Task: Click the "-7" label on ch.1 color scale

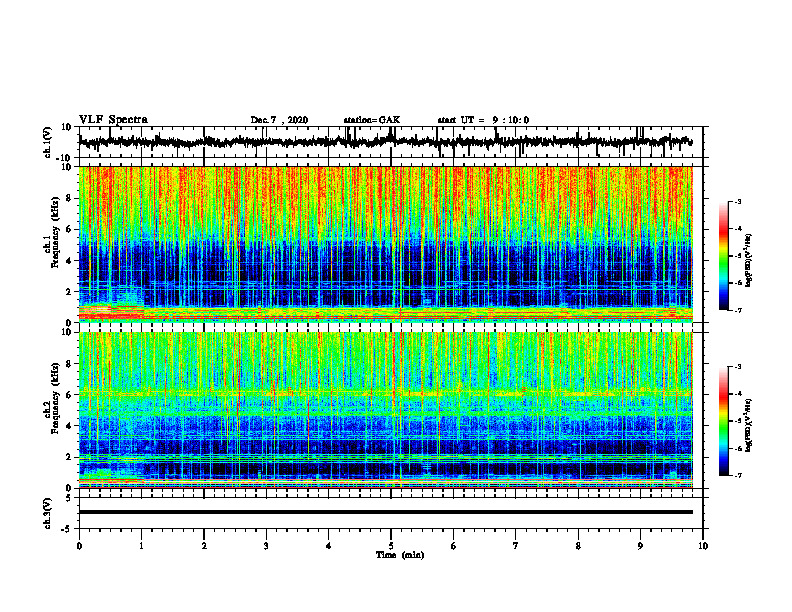Action: pyautogui.click(x=738, y=310)
